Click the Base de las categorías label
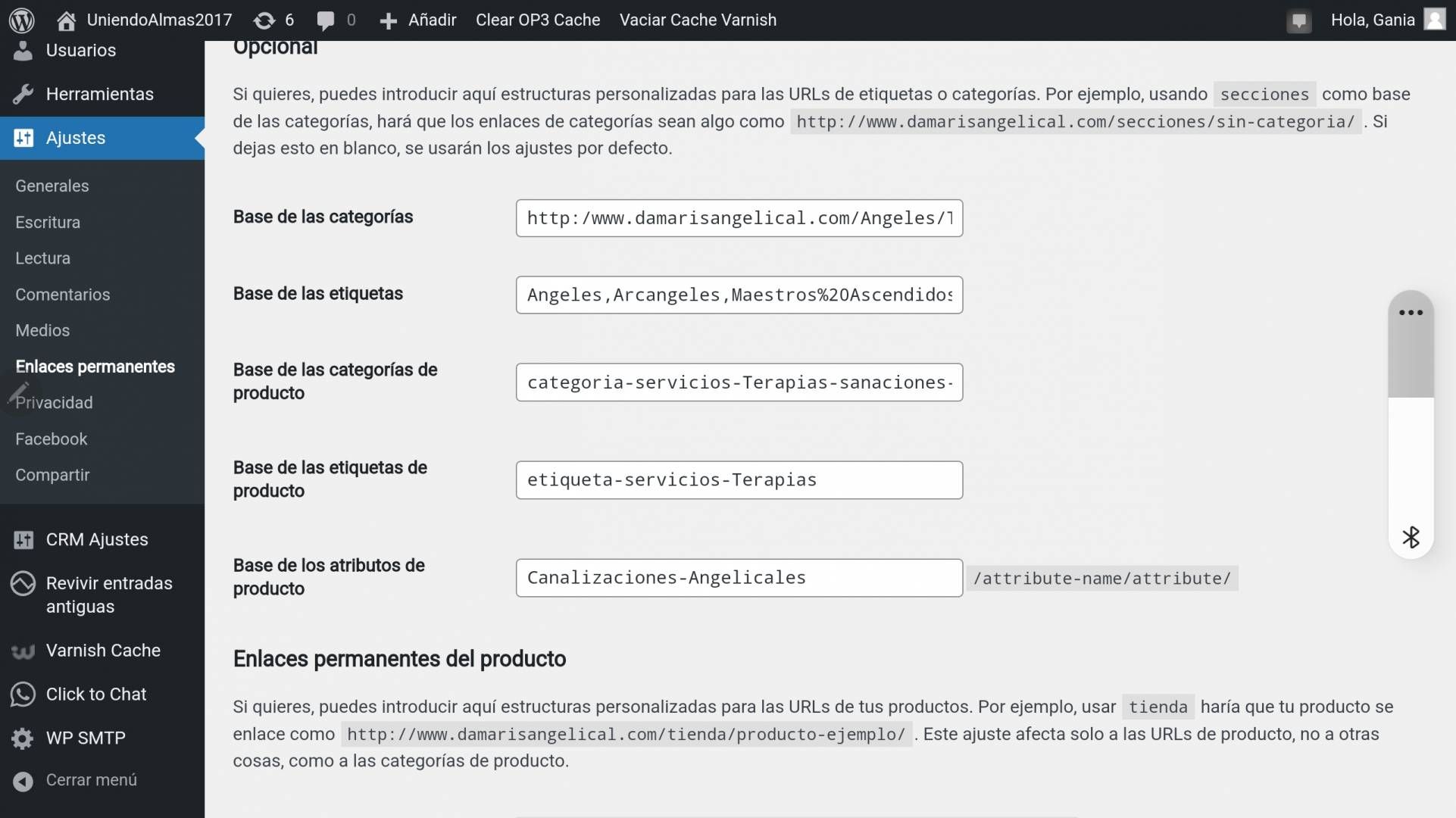The height and width of the screenshot is (818, 1456). click(x=323, y=217)
